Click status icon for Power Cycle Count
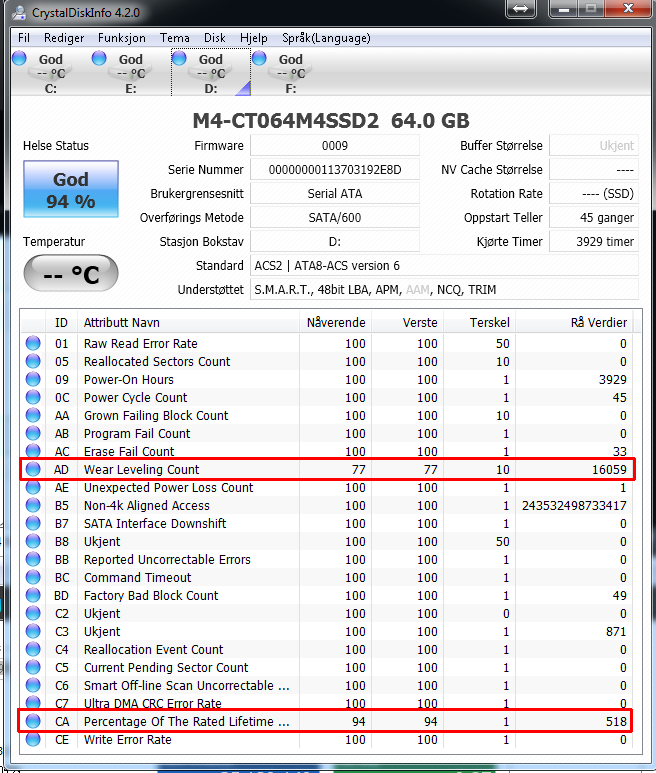 click(x=33, y=397)
